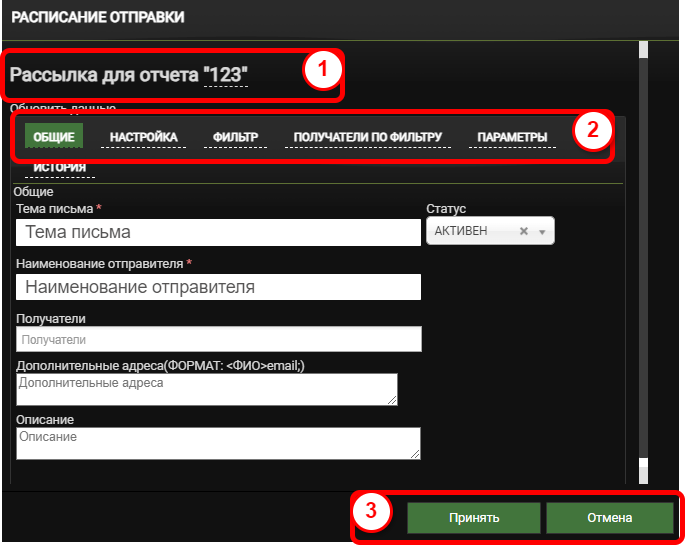
Task: Click the Описание text area
Action: (217, 443)
